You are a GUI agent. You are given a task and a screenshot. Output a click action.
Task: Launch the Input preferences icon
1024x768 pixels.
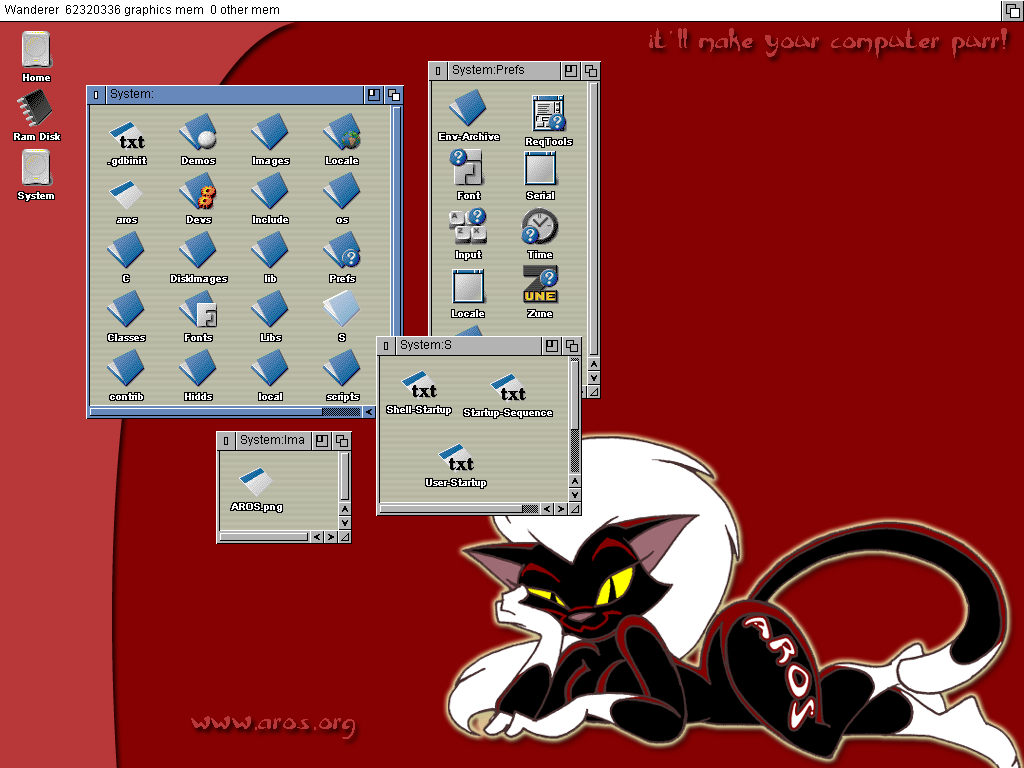click(468, 227)
